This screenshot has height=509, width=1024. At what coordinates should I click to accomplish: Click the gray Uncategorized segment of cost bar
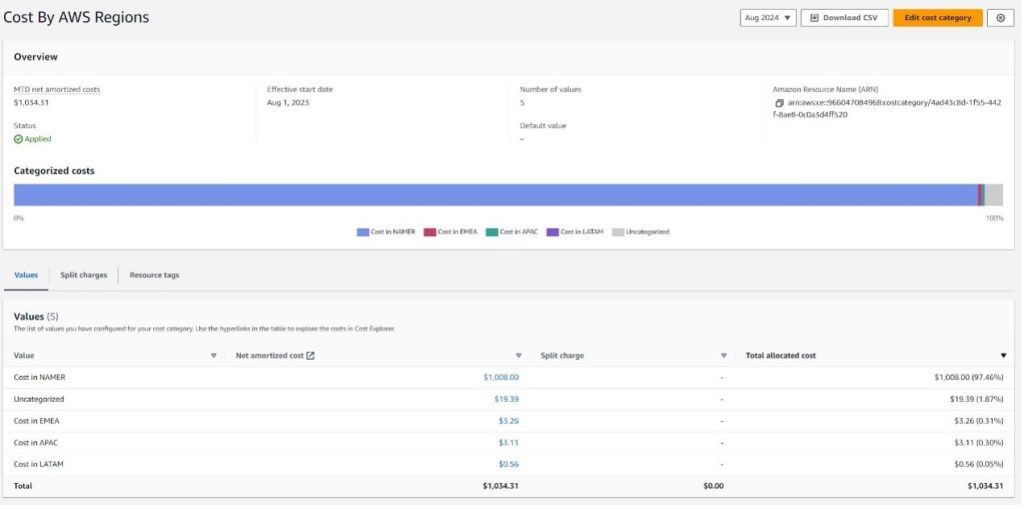pyautogui.click(x=994, y=195)
